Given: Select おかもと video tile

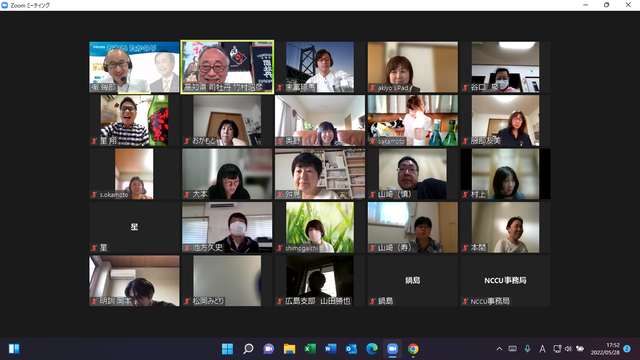Looking at the screenshot, I should pos(227,120).
